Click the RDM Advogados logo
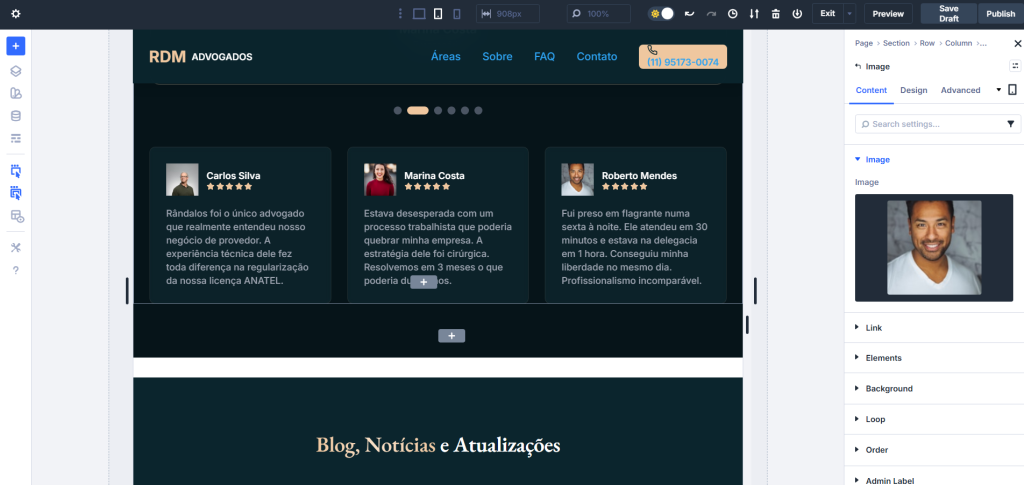The height and width of the screenshot is (485, 1024). (x=200, y=57)
